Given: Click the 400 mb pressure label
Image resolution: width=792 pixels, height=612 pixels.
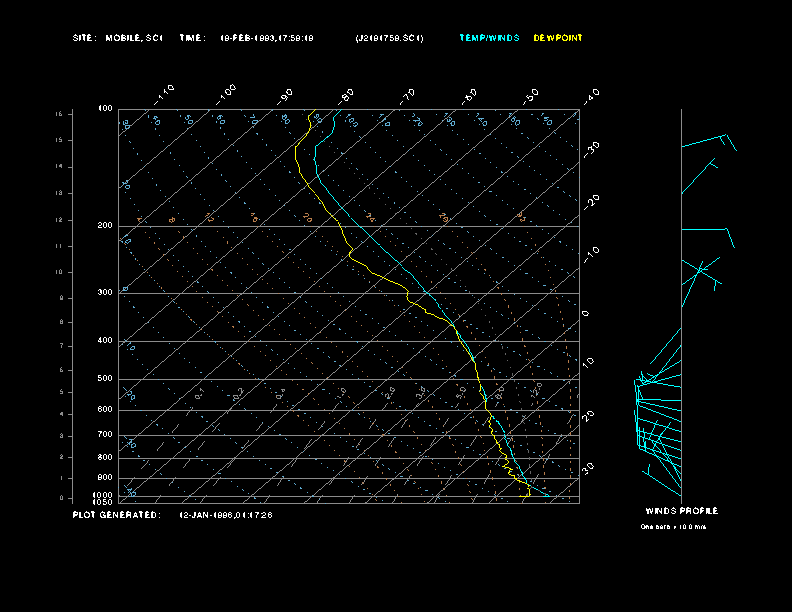Looking at the screenshot, I should [x=106, y=341].
